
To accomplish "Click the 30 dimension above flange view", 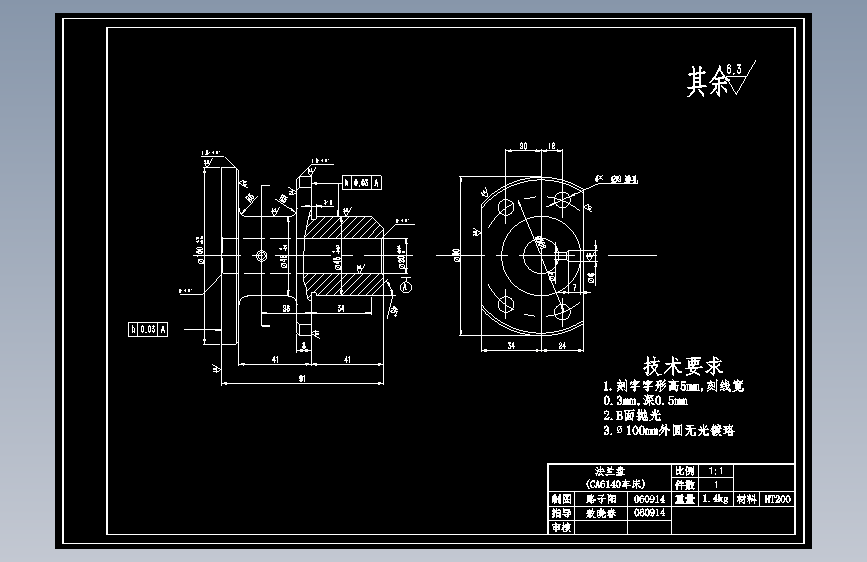I will click(x=523, y=146).
